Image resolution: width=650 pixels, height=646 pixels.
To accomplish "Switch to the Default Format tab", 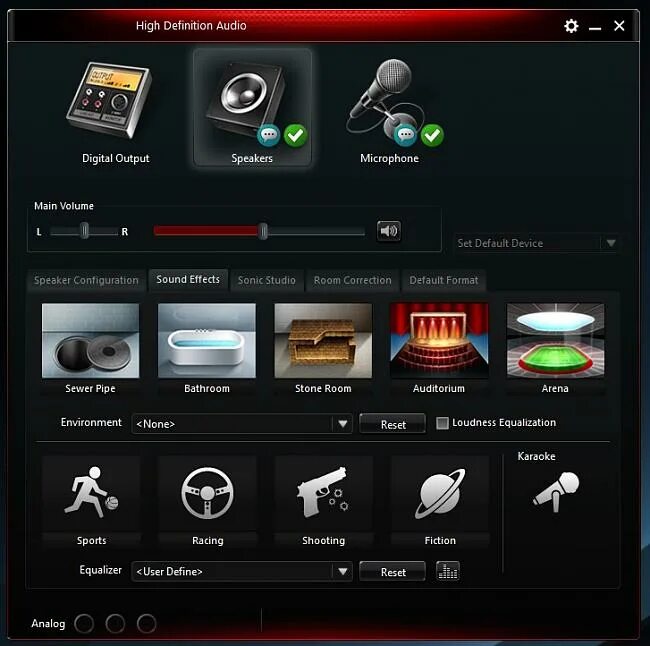I will coord(444,280).
